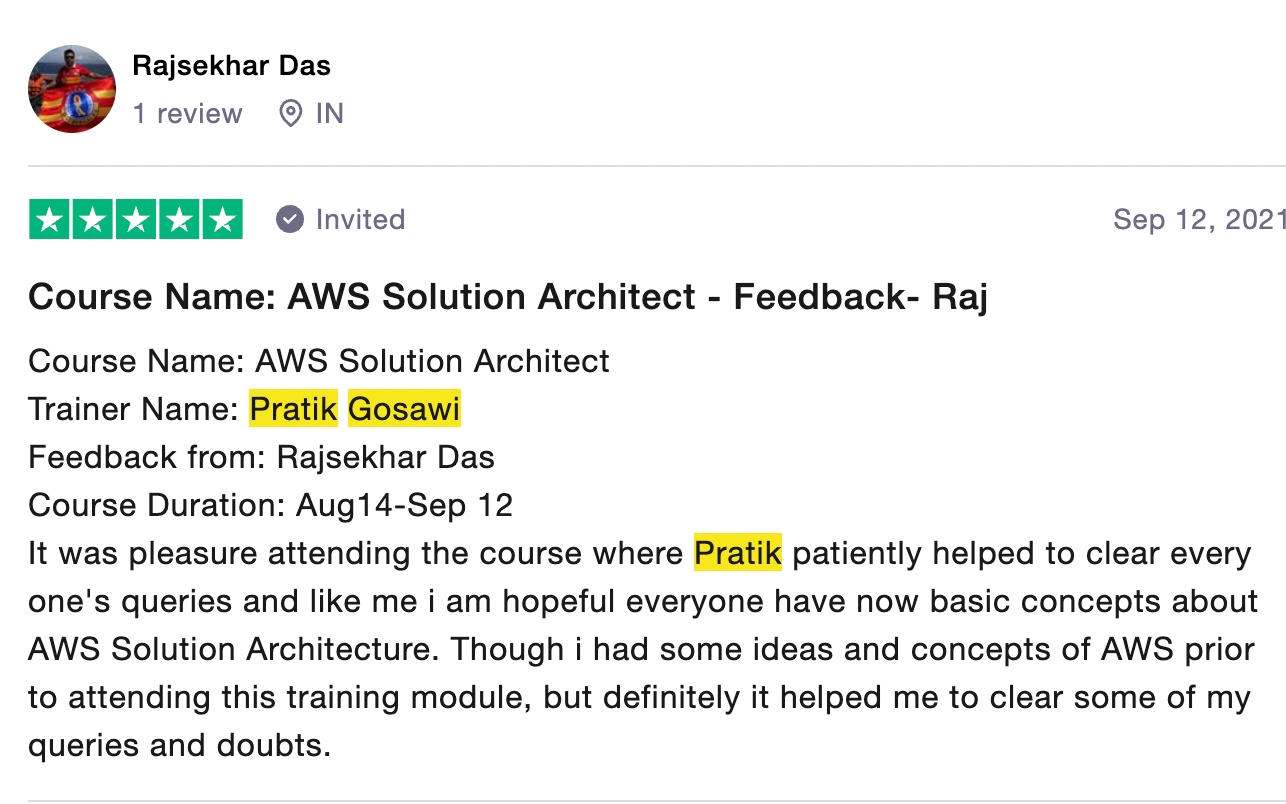
Task: Open the bold review title heading
Action: [508, 297]
